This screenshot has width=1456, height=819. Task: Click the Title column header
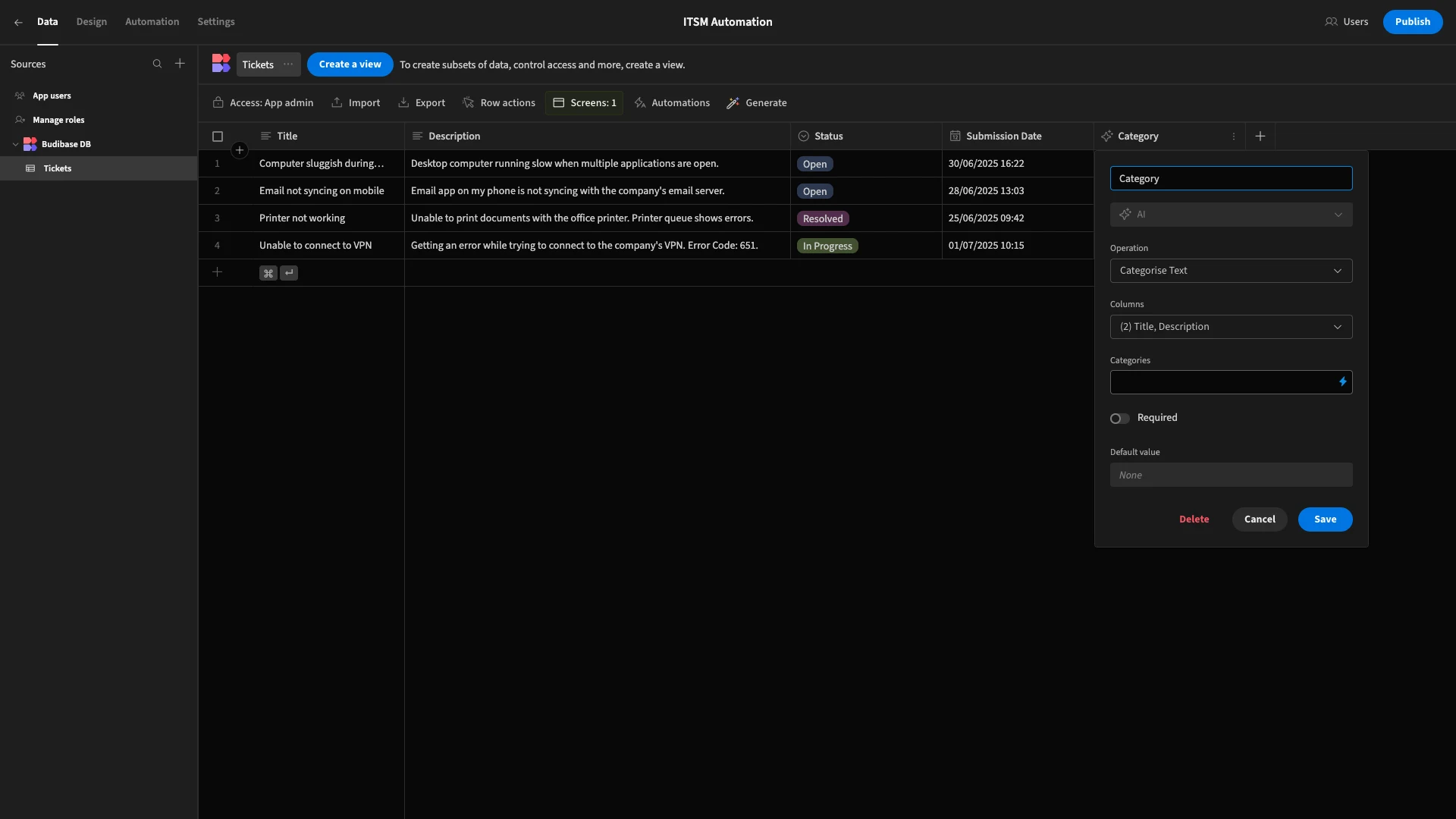(328, 136)
